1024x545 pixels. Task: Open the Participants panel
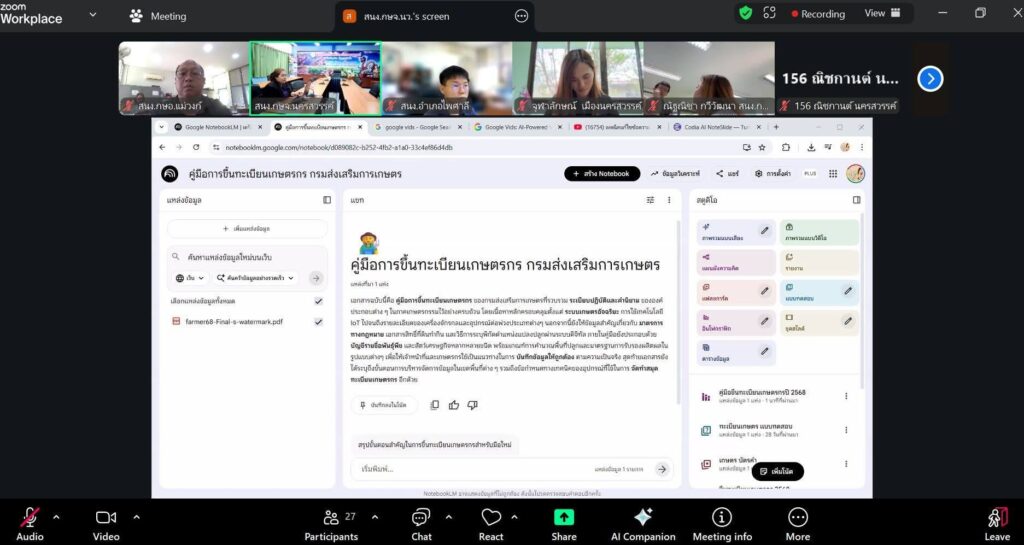pos(331,517)
